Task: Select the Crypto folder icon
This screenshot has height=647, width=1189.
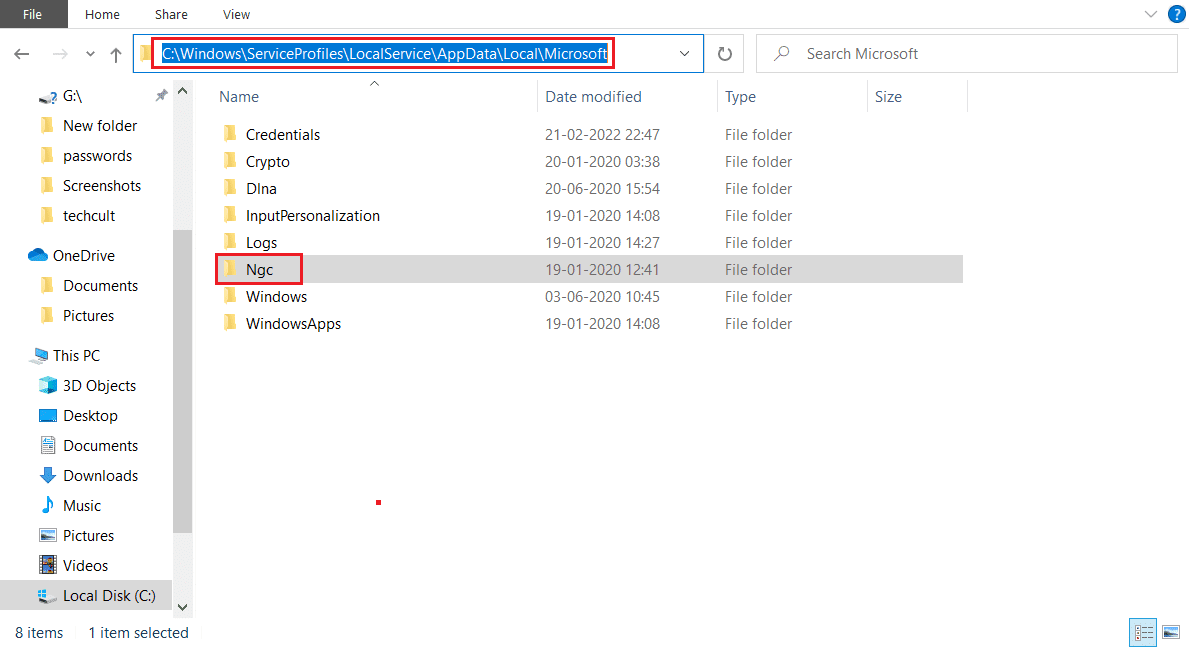Action: (230, 162)
